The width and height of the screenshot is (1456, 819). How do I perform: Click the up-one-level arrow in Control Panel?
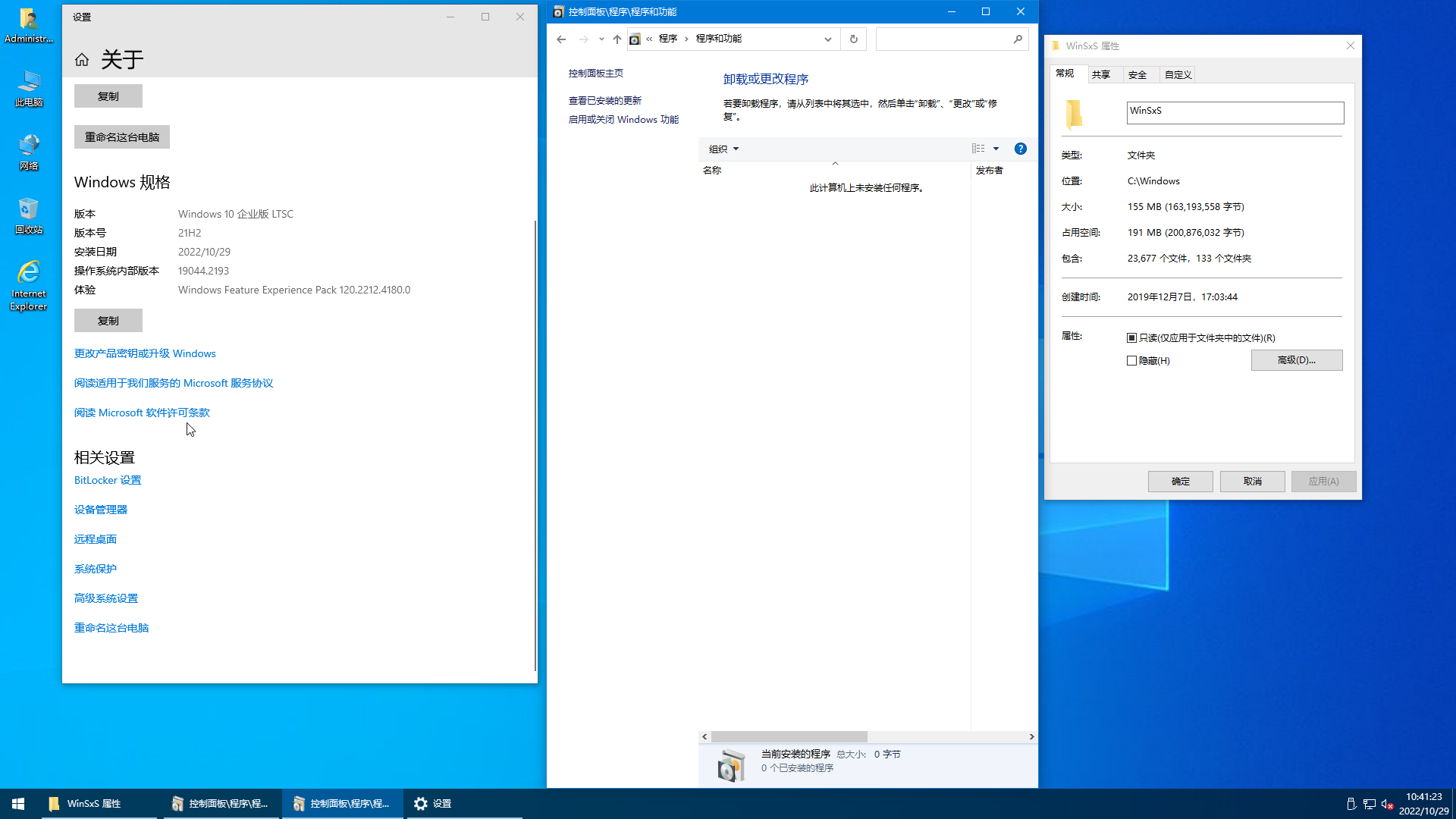point(617,39)
